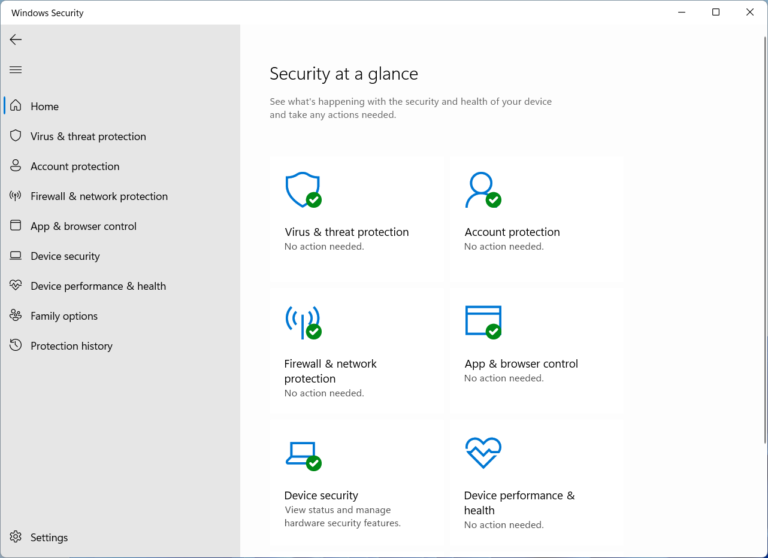Image resolution: width=768 pixels, height=558 pixels.
Task: Click the laptop Device security icon in sidebar
Action: pyautogui.click(x=16, y=255)
